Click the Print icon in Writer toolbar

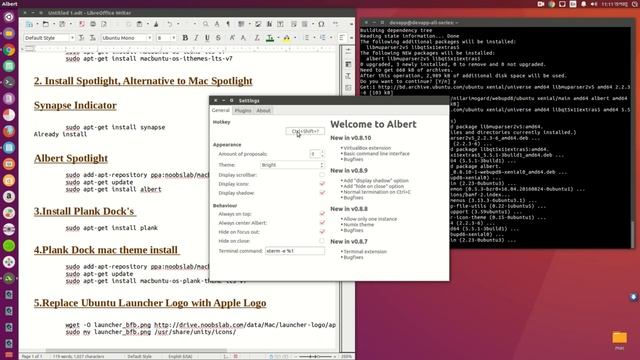point(93,24)
